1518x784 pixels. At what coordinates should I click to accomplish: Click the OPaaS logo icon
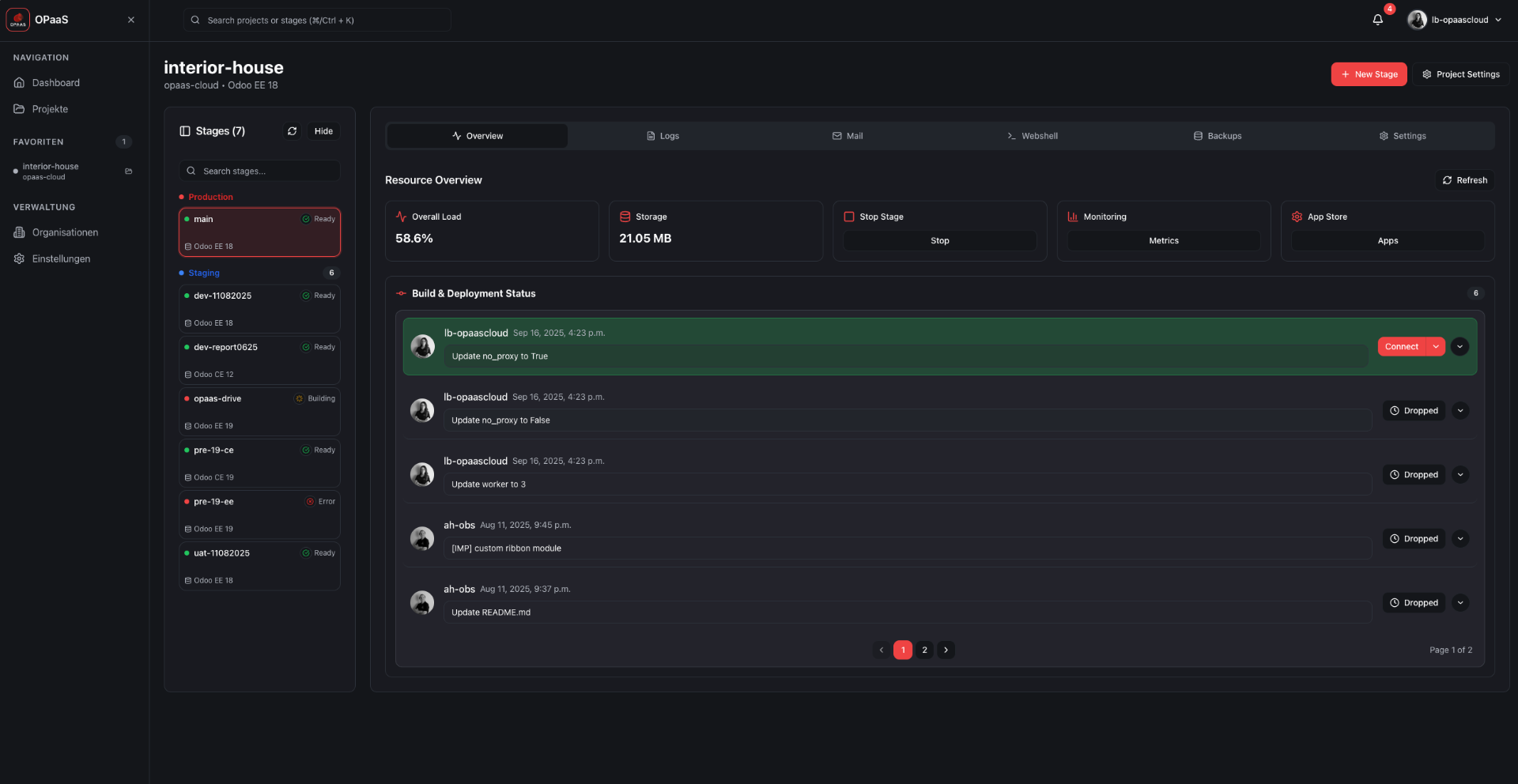[x=18, y=20]
